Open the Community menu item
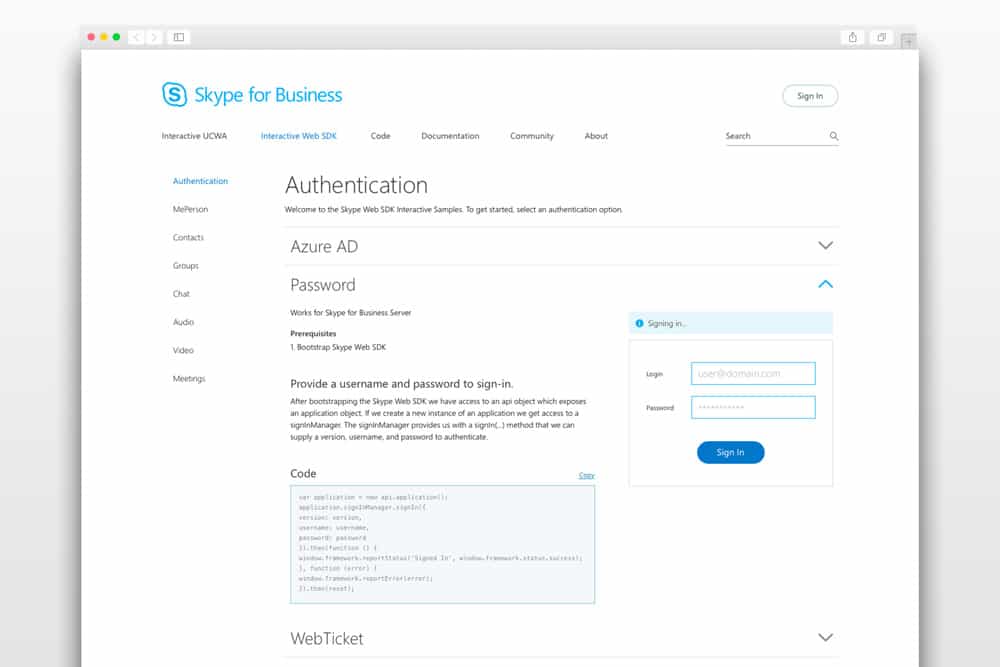 point(532,136)
